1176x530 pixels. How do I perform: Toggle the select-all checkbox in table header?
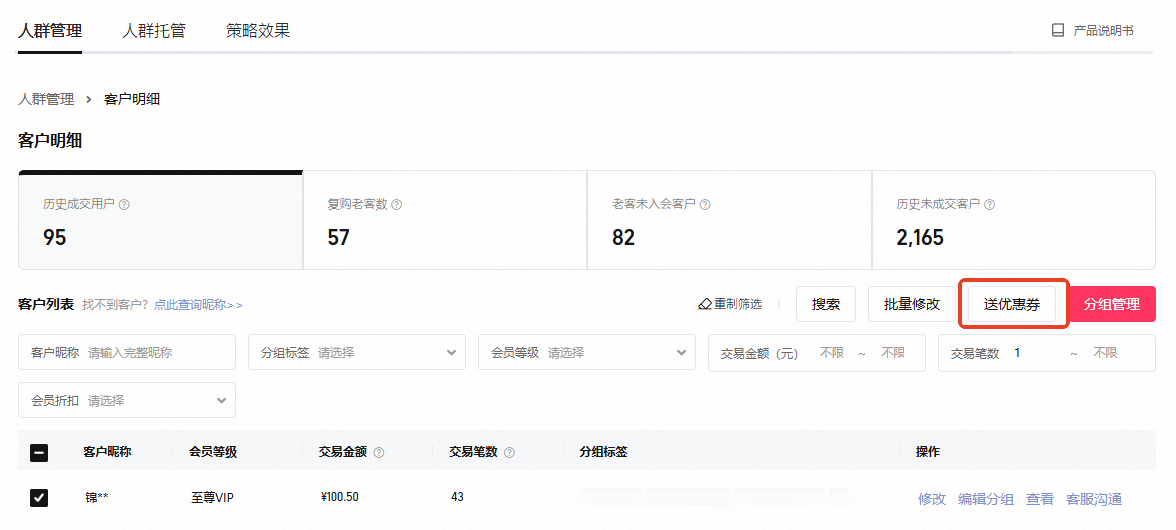click(39, 452)
